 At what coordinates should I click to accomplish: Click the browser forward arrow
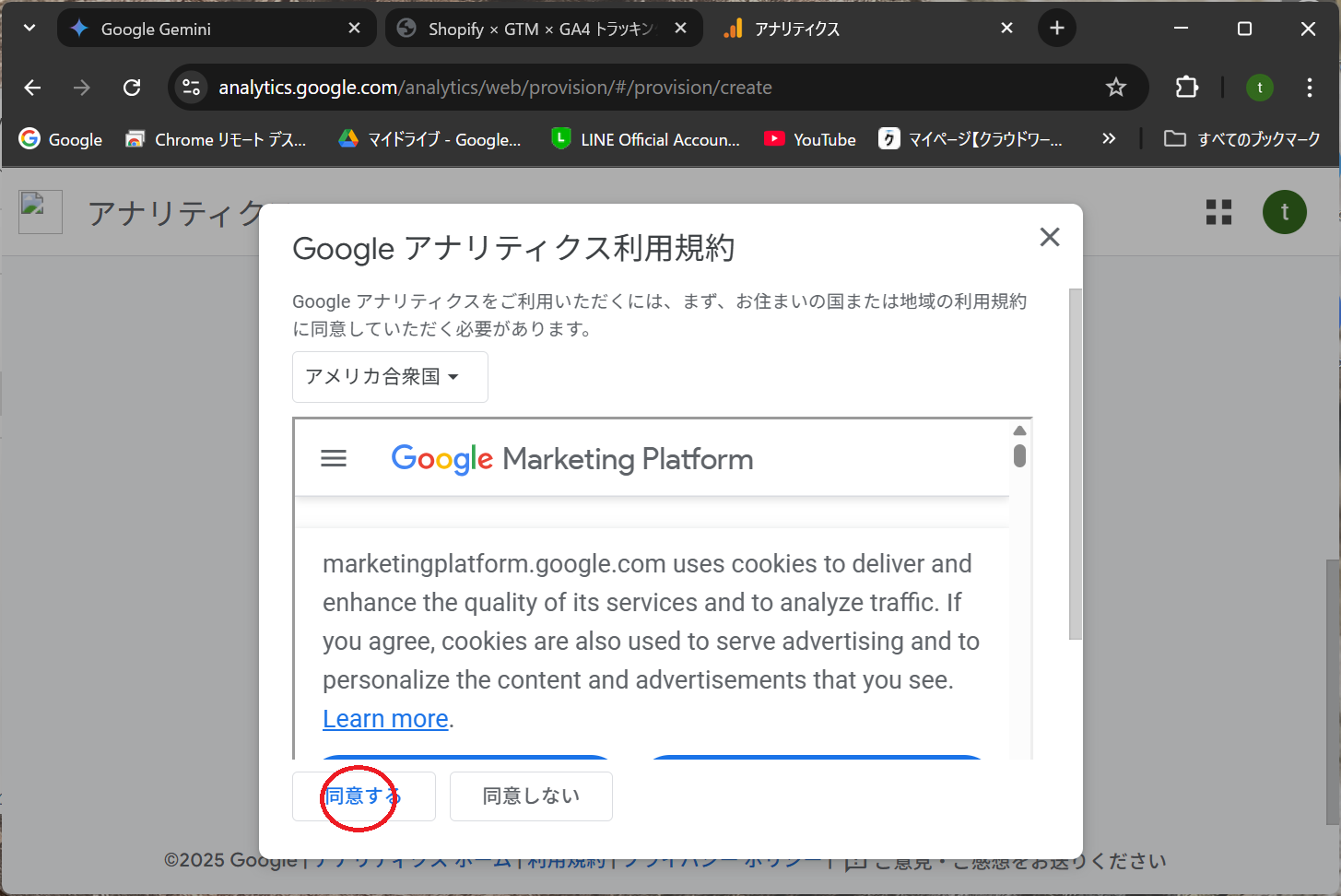[82, 88]
